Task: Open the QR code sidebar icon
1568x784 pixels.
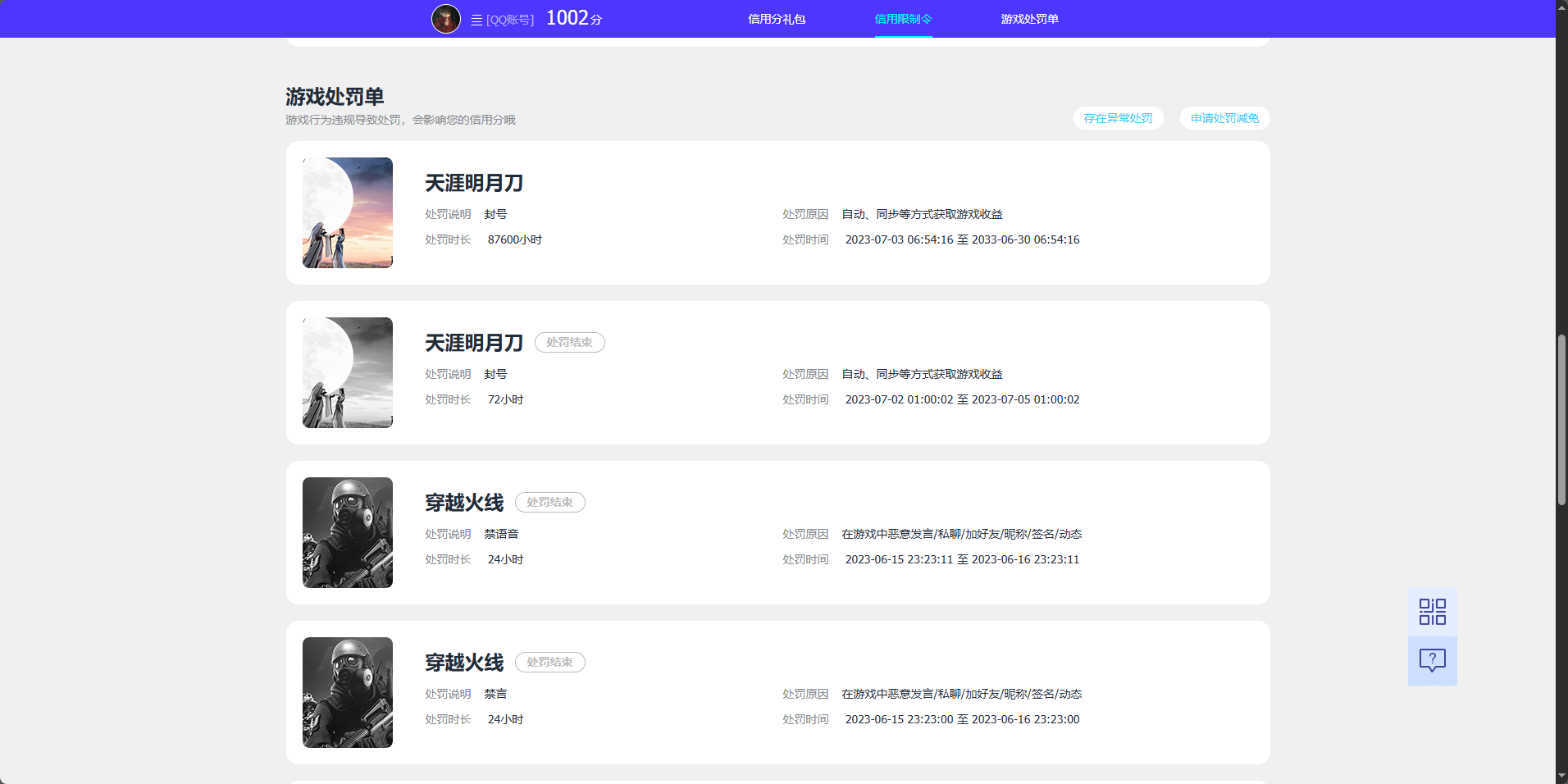Action: 1432,612
